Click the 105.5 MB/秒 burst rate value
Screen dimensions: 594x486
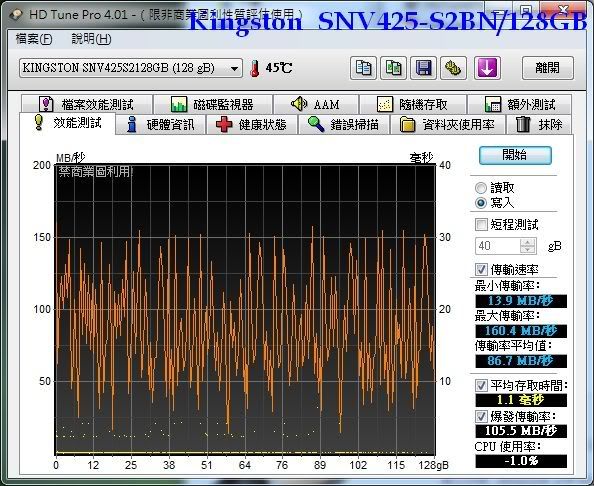[521, 431]
